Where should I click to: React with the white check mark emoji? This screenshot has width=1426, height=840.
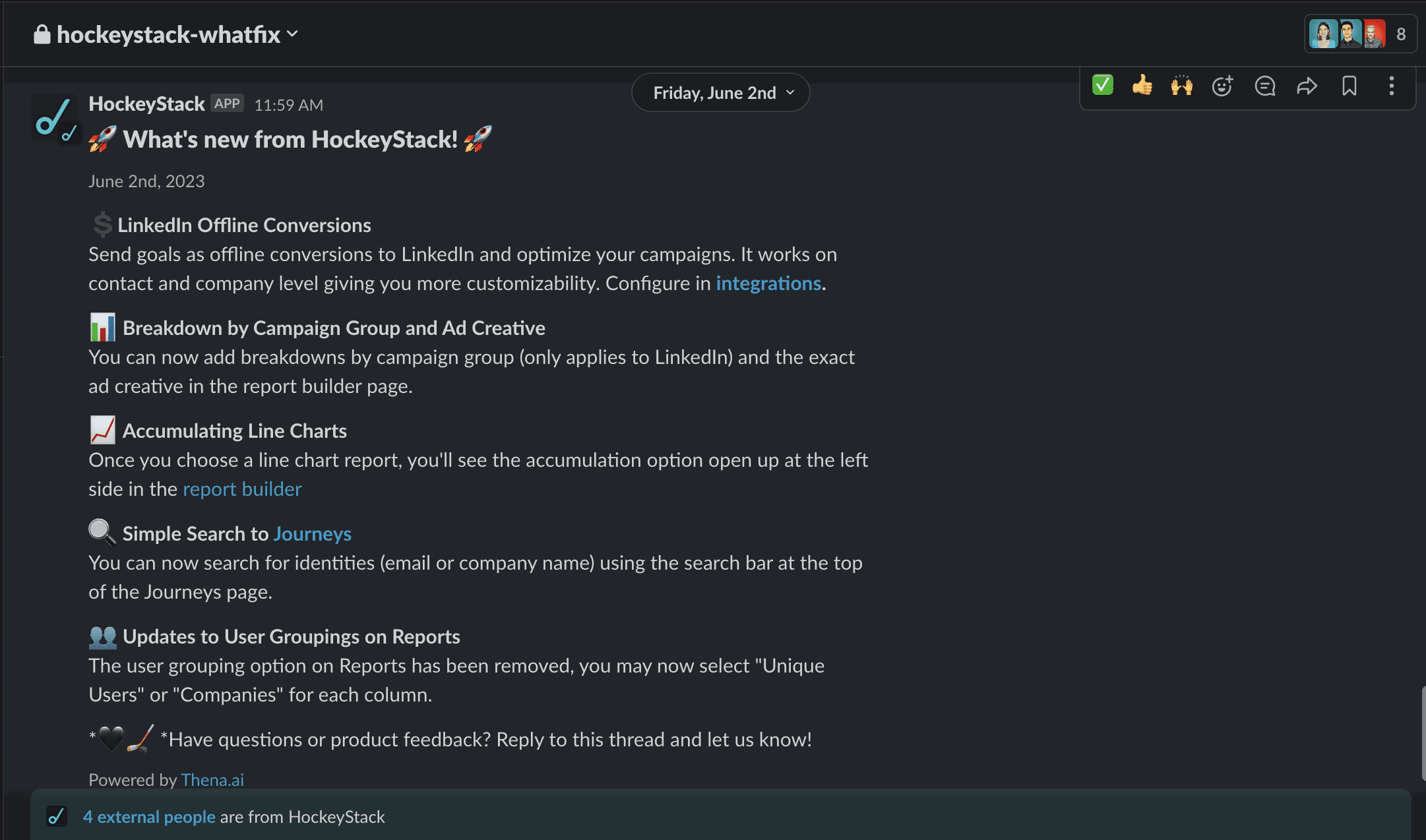point(1102,86)
